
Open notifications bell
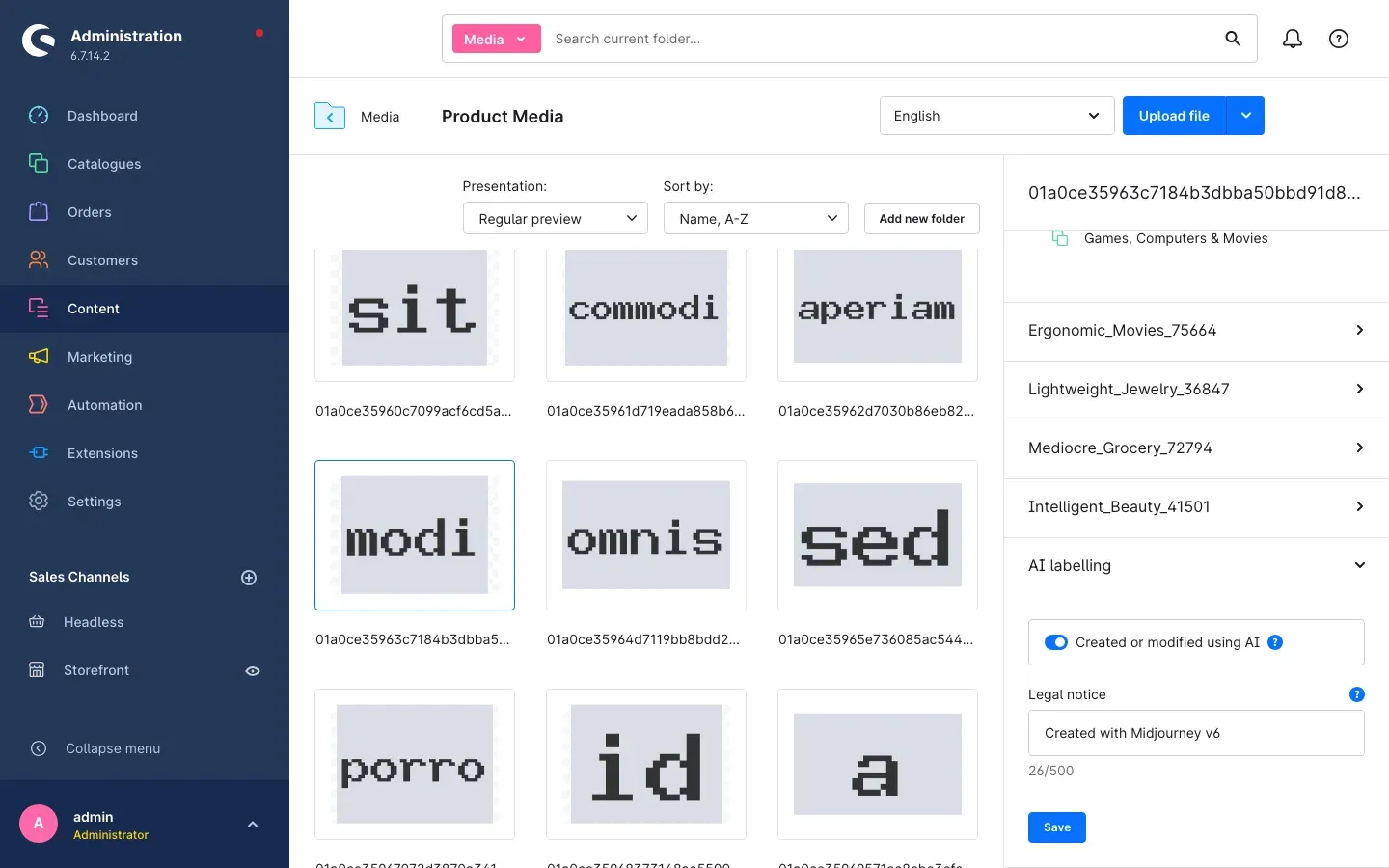(1293, 39)
